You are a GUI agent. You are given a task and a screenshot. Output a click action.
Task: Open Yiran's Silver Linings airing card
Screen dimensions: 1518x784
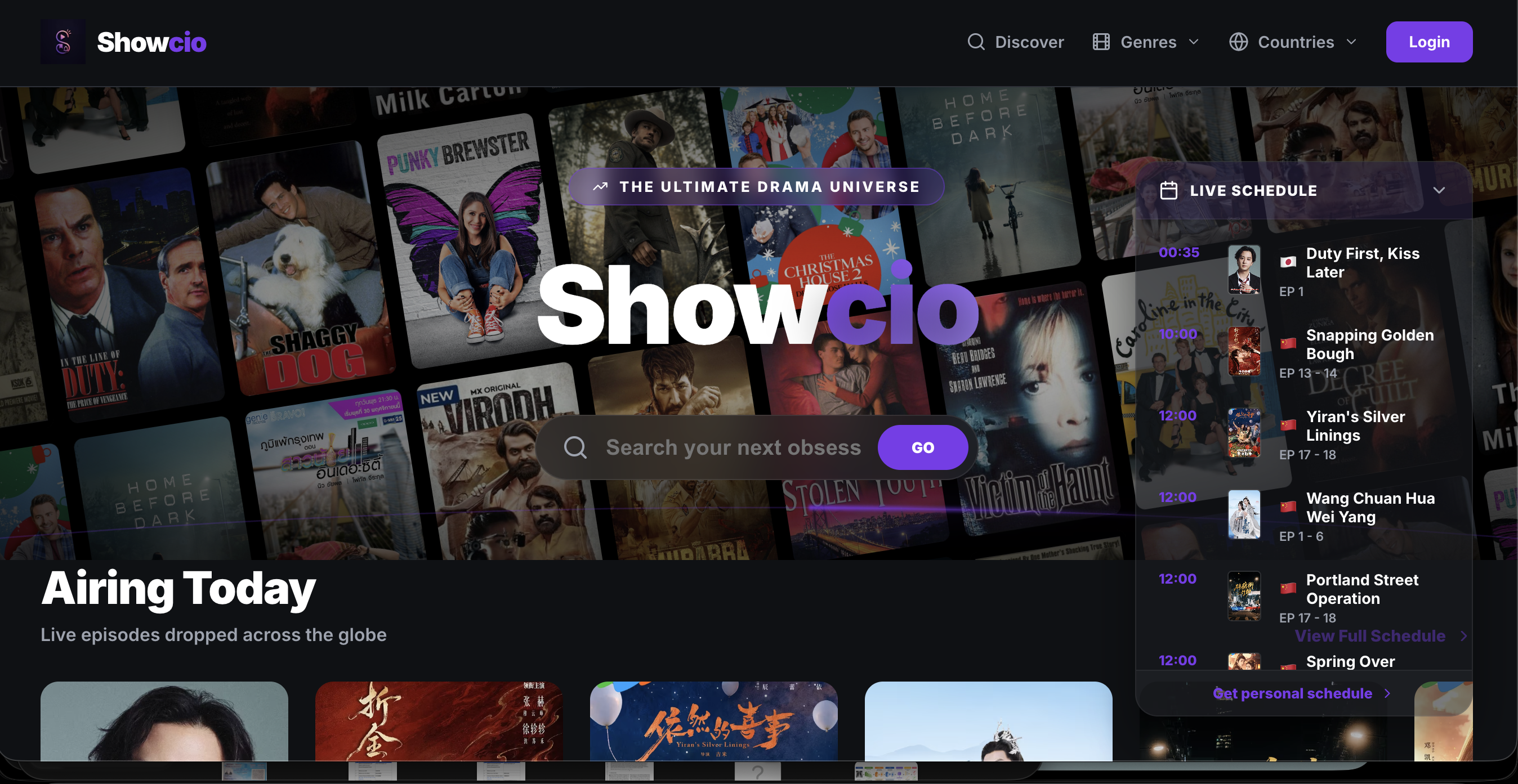point(713,722)
